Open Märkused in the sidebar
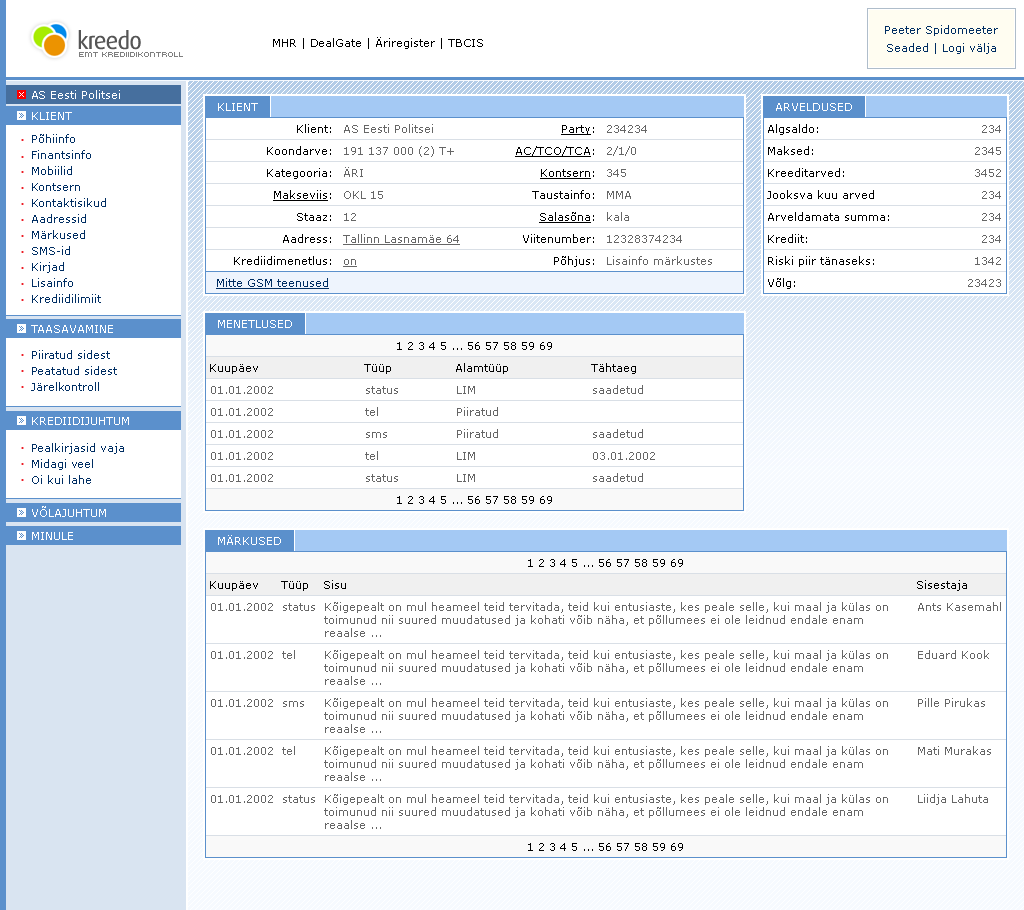1024x910 pixels. coord(58,235)
